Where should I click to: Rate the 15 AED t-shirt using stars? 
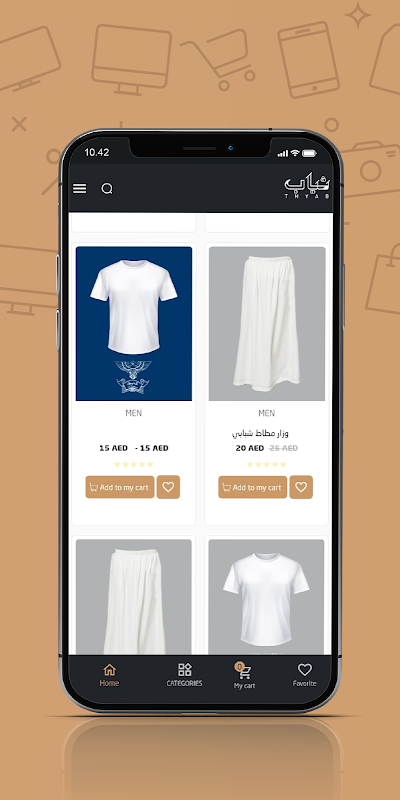(x=134, y=464)
